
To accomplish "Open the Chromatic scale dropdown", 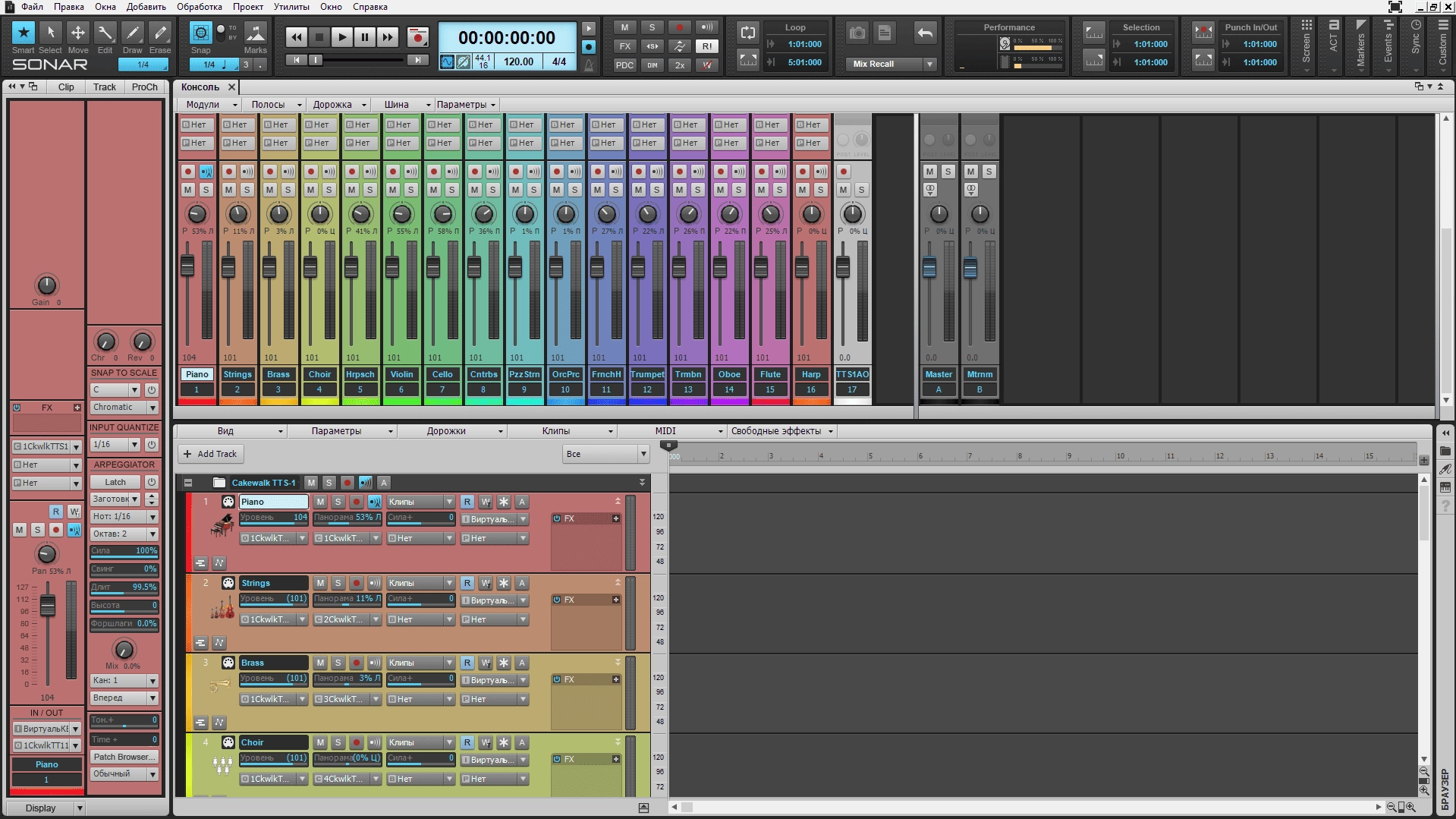I will [x=124, y=408].
